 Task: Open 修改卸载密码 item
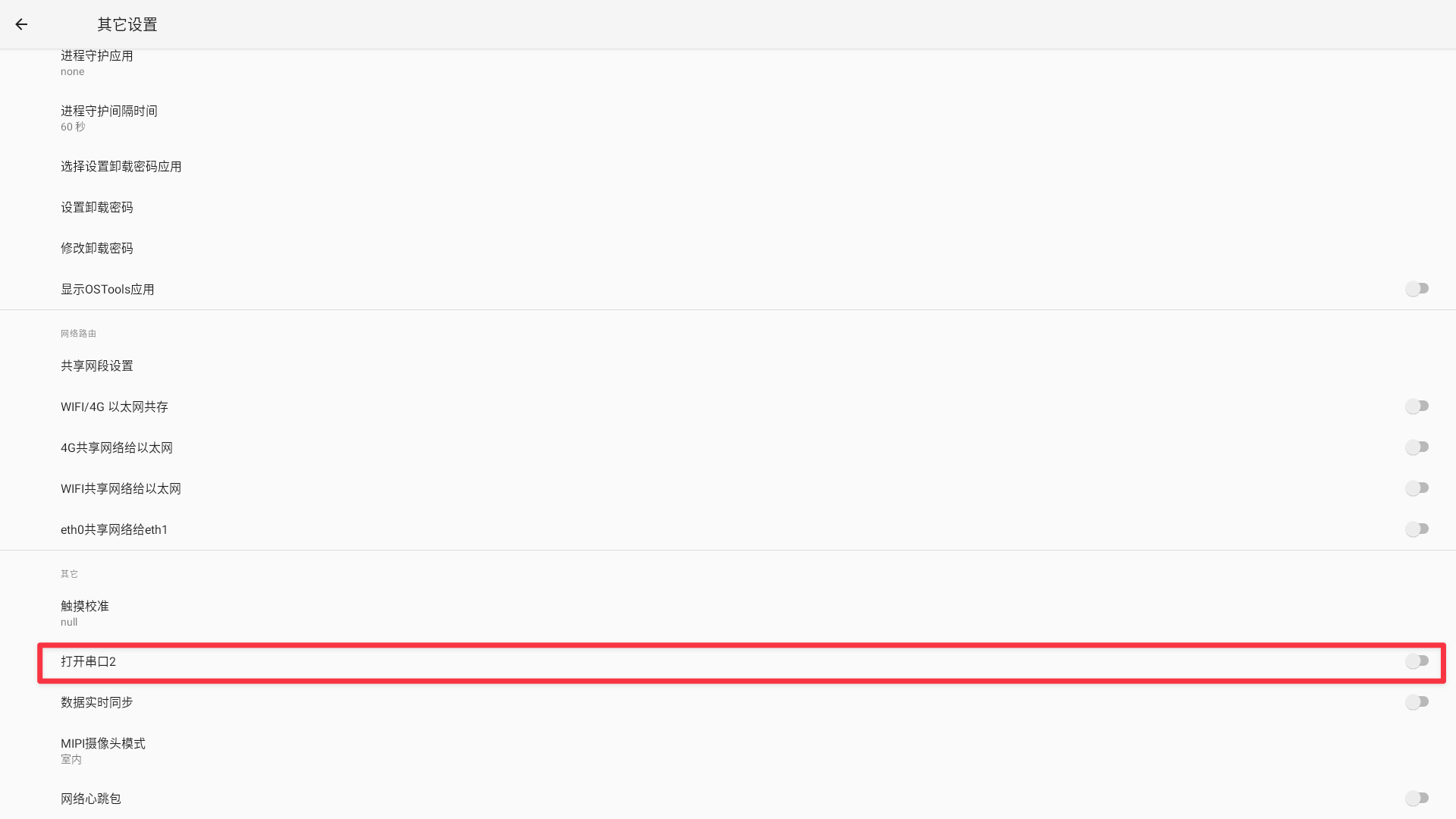[97, 249]
